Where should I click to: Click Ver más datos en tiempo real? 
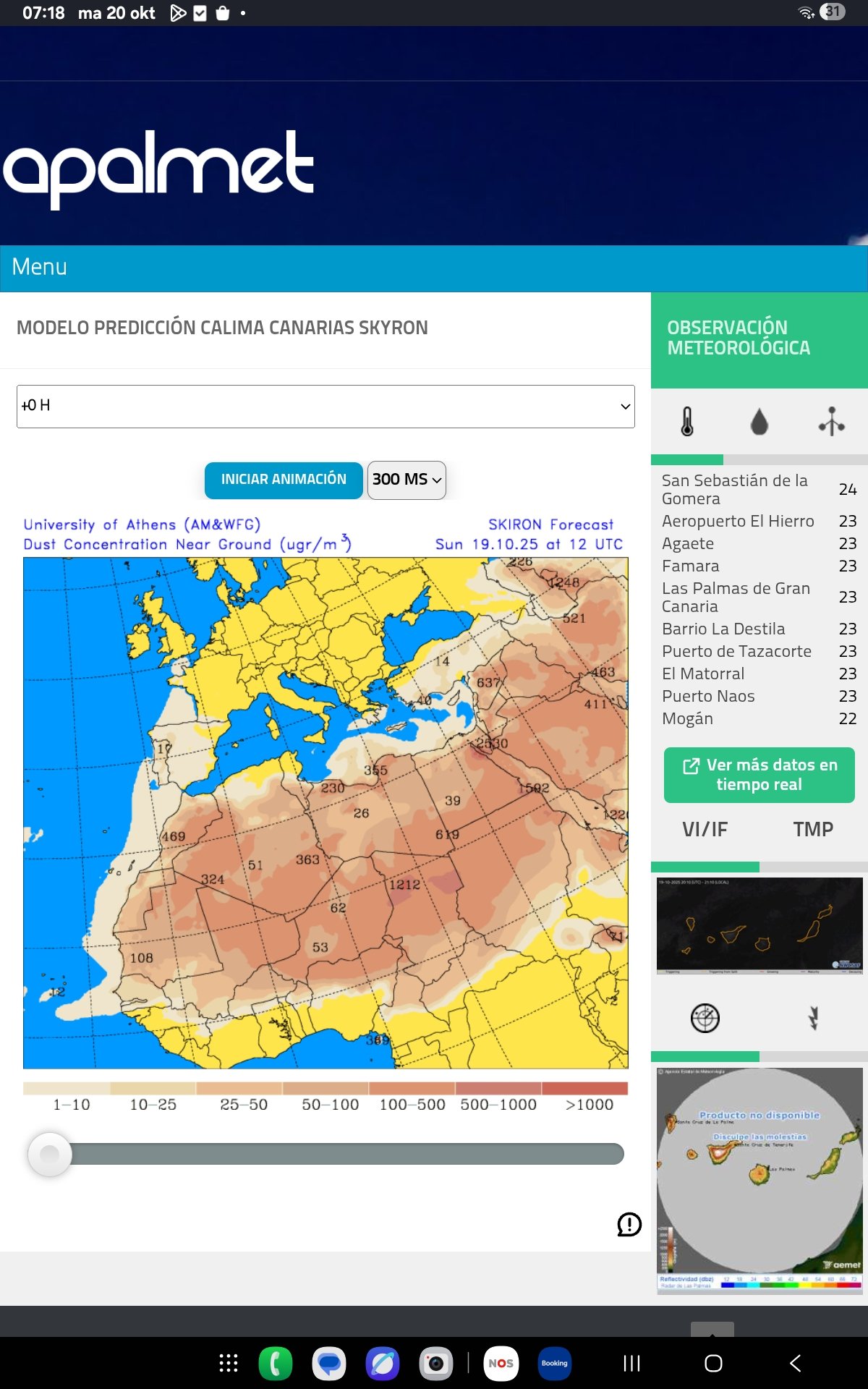click(x=759, y=775)
